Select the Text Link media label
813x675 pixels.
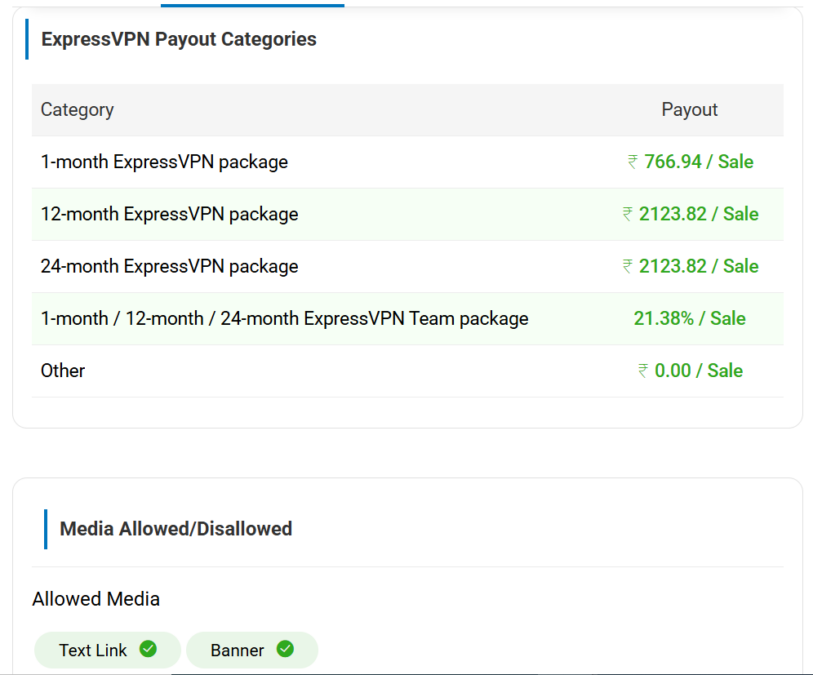tap(93, 650)
